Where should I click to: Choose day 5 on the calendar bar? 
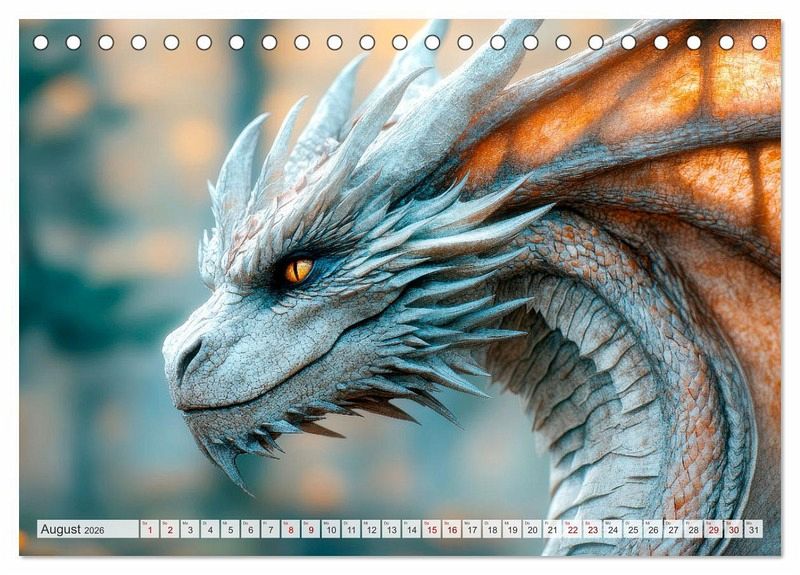[x=230, y=529]
